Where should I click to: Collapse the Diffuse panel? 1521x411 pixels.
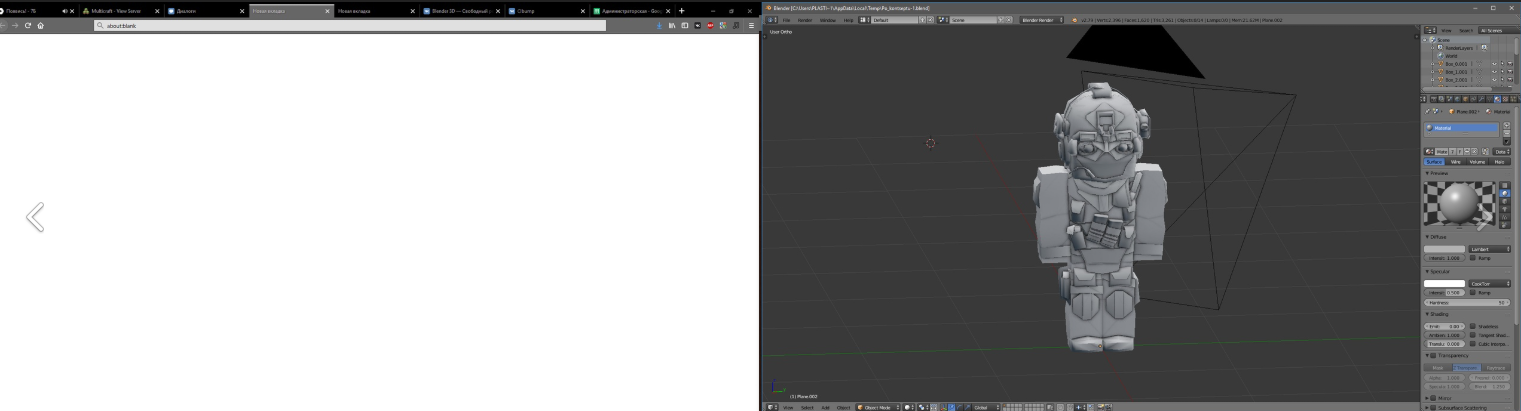pyautogui.click(x=1428, y=237)
